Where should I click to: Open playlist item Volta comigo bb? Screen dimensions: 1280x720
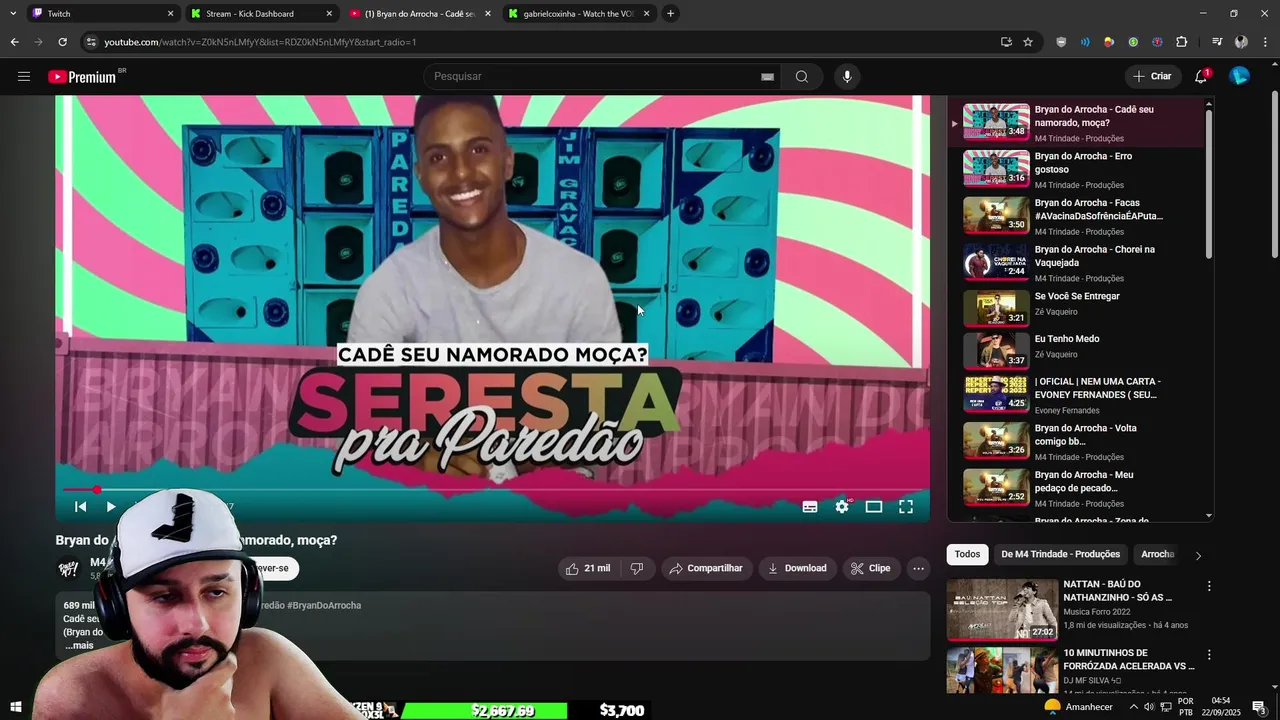[1076, 442]
